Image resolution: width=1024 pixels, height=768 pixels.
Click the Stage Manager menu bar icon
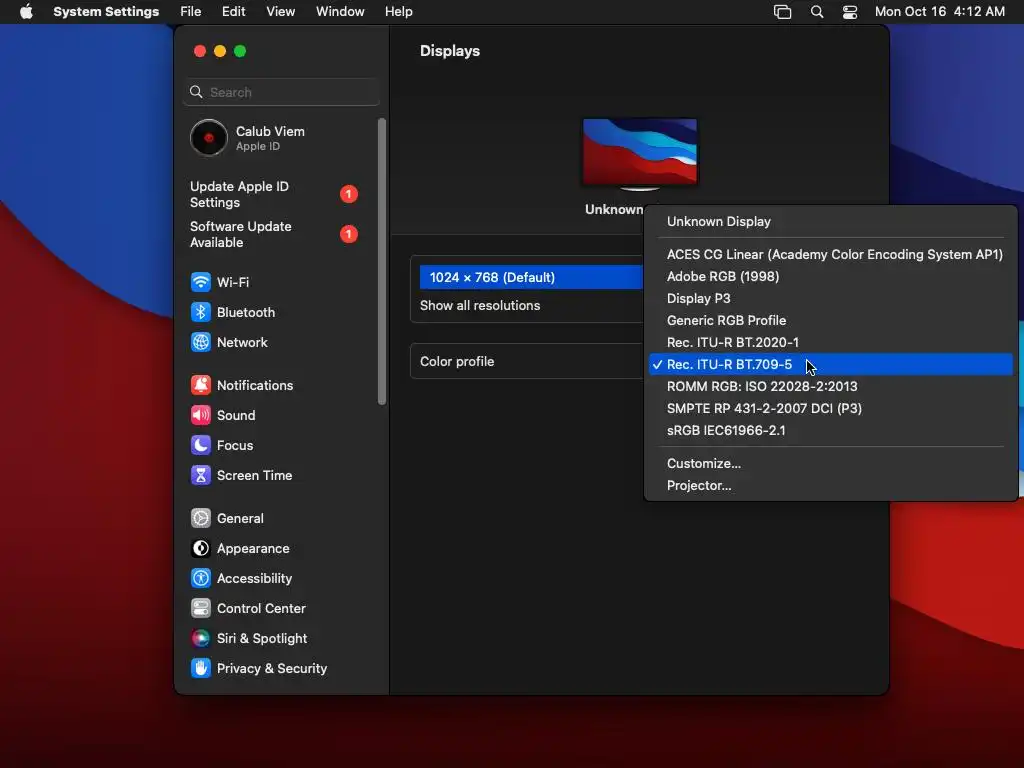pos(782,12)
